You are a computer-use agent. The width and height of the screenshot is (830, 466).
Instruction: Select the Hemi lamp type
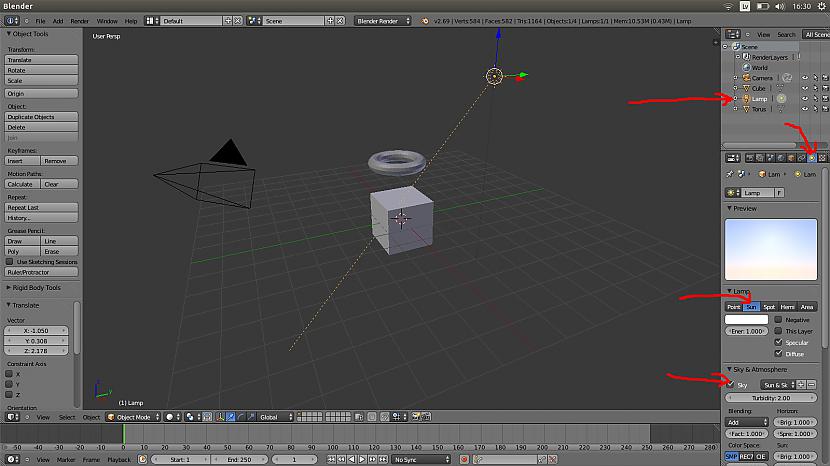pyautogui.click(x=787, y=307)
